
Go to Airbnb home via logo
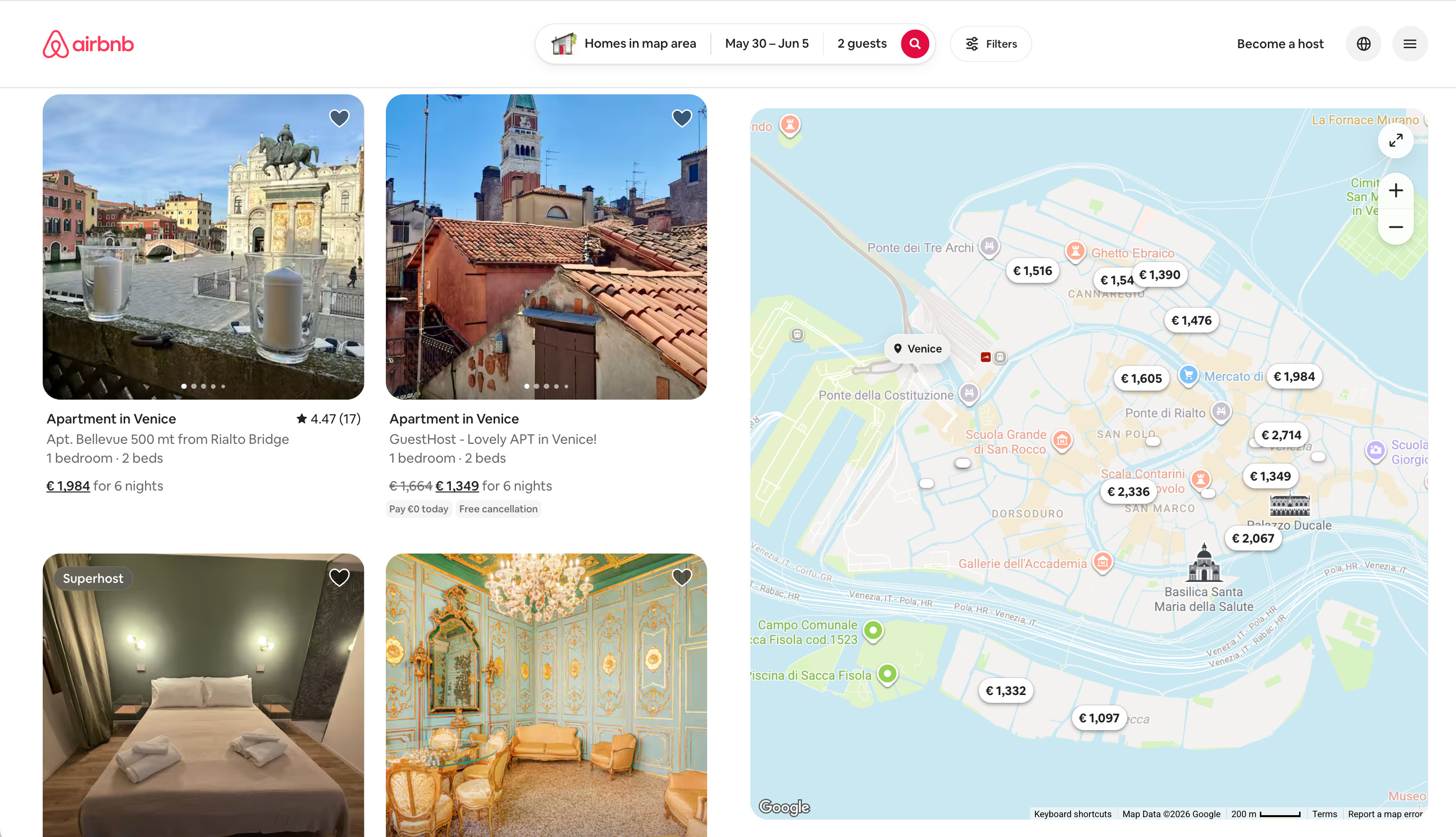click(88, 44)
